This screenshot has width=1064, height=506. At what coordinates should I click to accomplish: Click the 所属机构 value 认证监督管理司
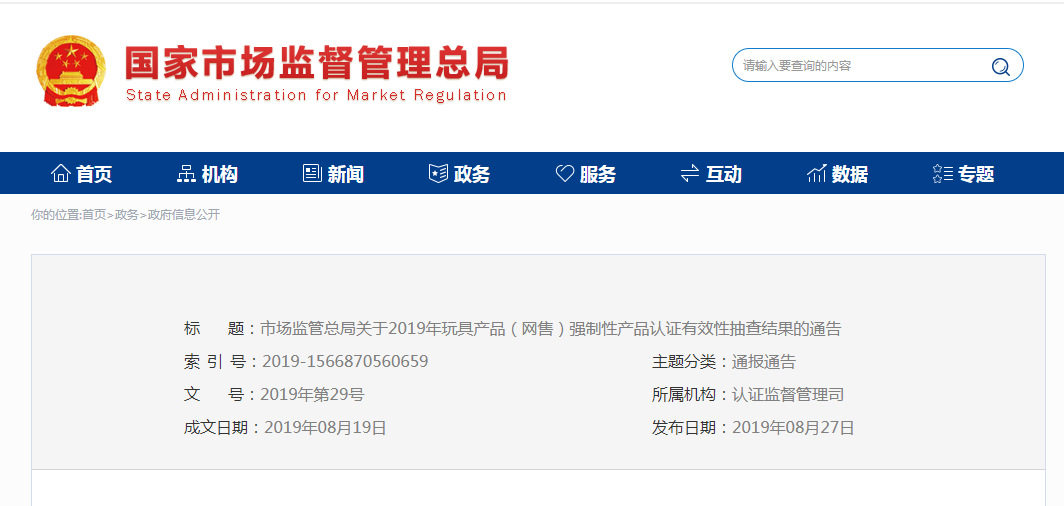click(x=788, y=395)
